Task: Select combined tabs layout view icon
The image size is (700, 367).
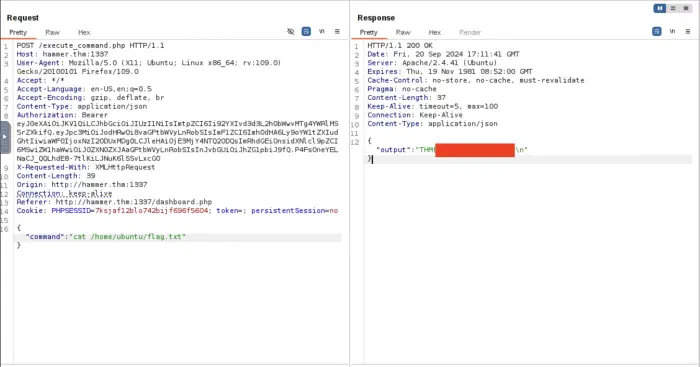Action: [x=686, y=8]
